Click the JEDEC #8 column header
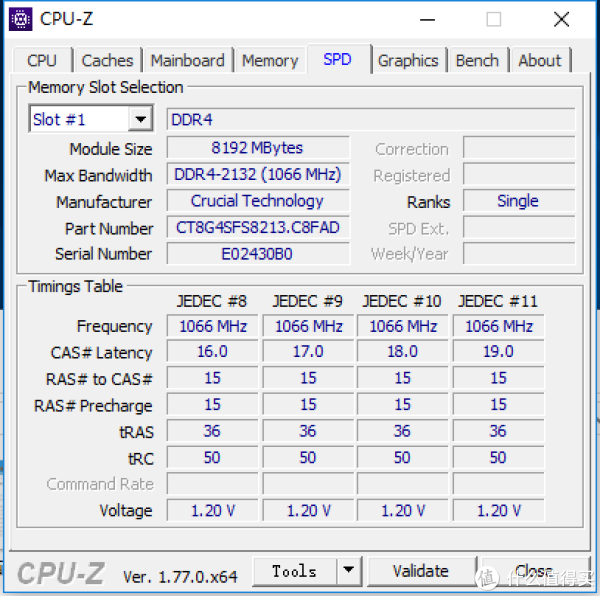This screenshot has height=596, width=600. click(x=212, y=301)
